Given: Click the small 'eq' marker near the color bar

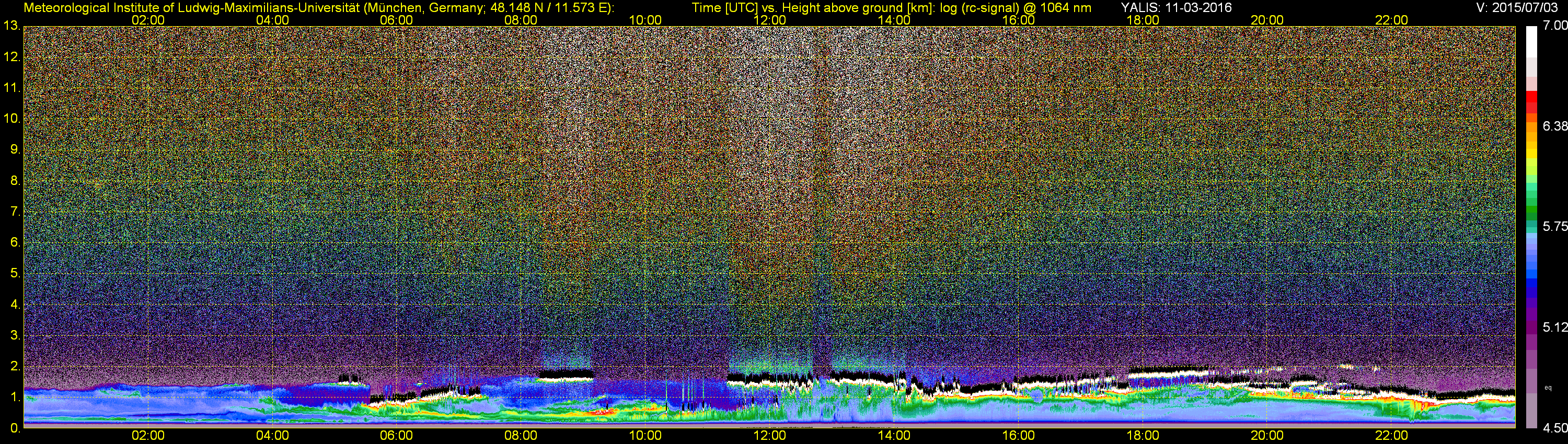Looking at the screenshot, I should click(1548, 388).
